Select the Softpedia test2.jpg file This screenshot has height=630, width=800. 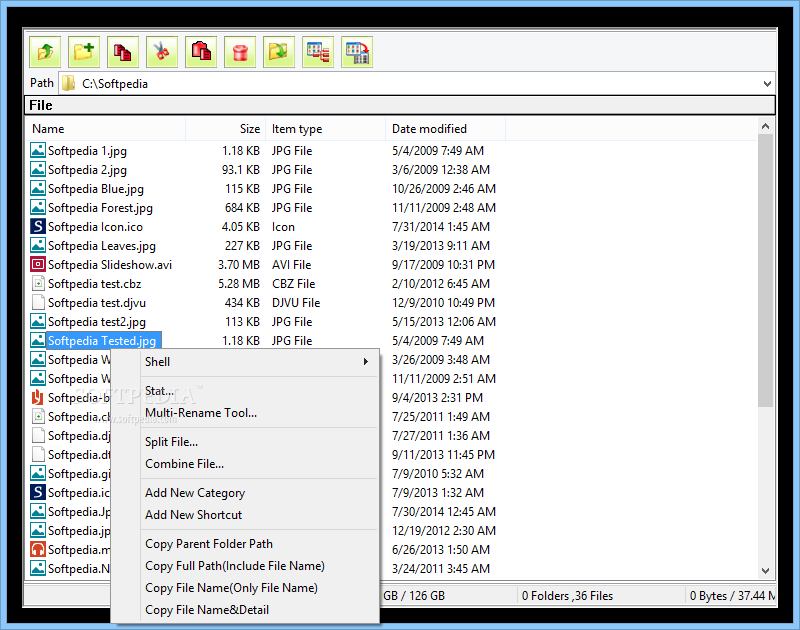[97, 321]
